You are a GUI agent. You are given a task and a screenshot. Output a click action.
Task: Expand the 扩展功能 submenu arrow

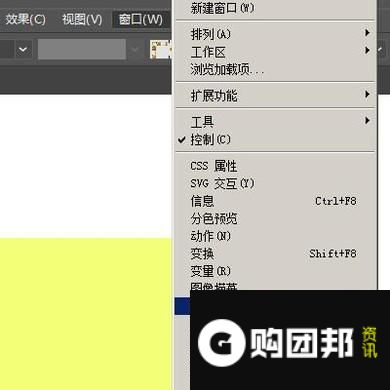pyautogui.click(x=367, y=94)
